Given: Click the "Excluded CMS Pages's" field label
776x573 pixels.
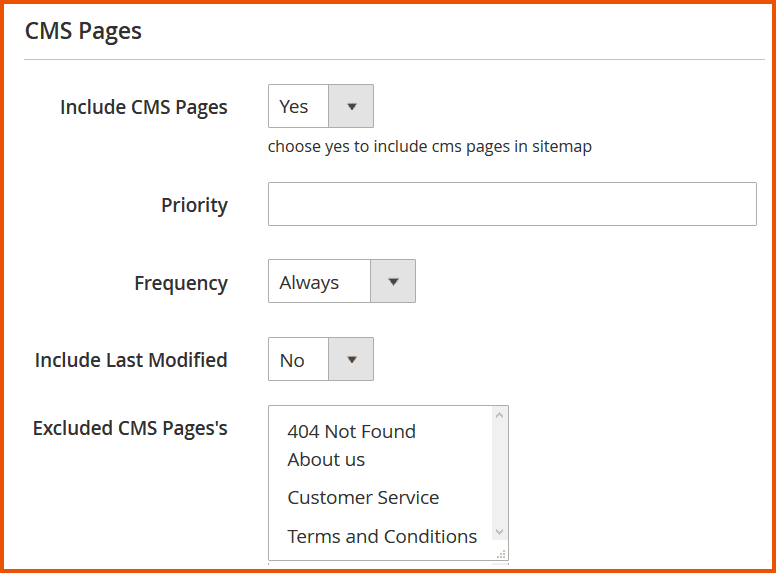Looking at the screenshot, I should pyautogui.click(x=130, y=428).
